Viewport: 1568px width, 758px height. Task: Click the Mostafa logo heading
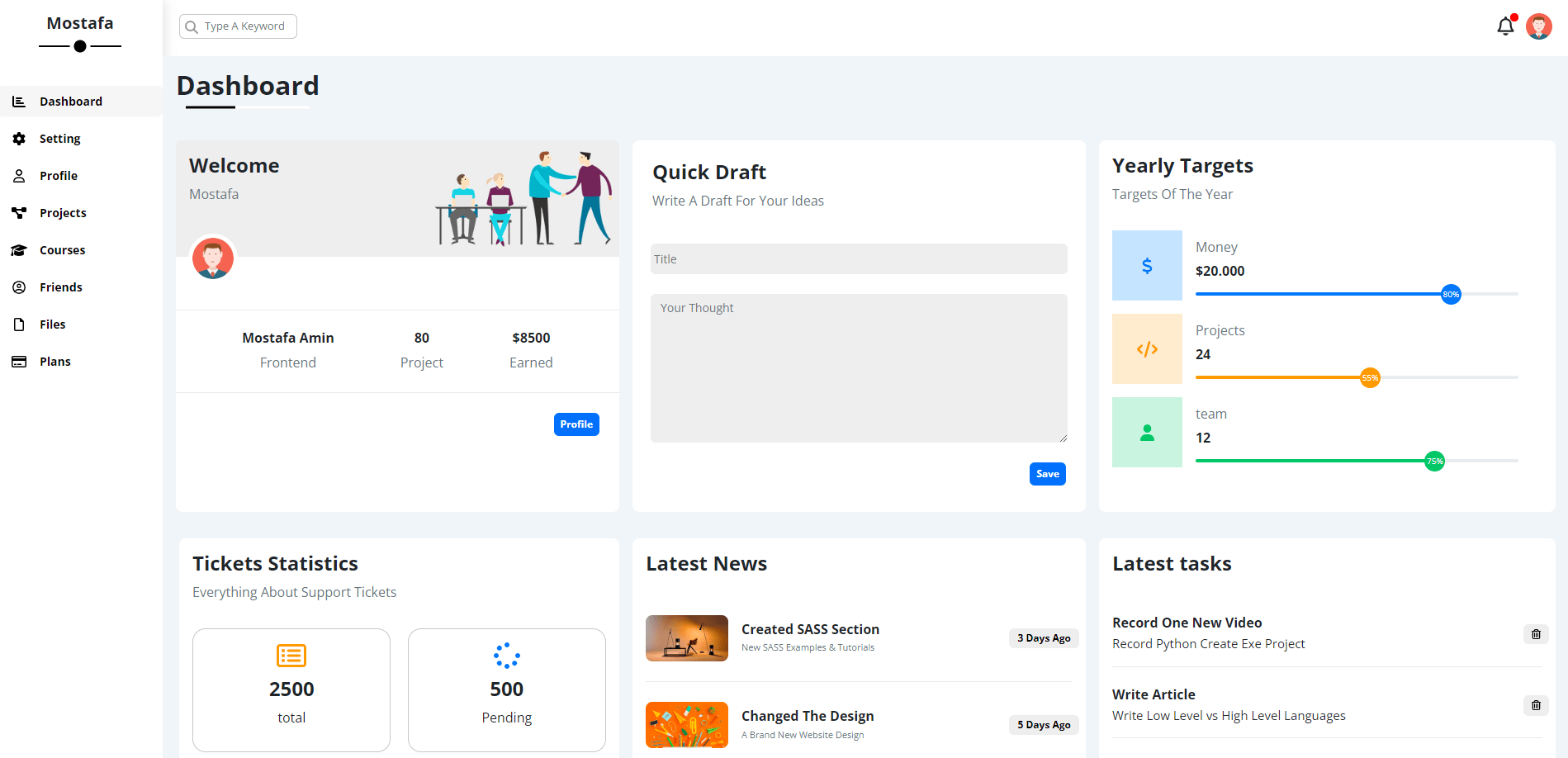pos(80,23)
